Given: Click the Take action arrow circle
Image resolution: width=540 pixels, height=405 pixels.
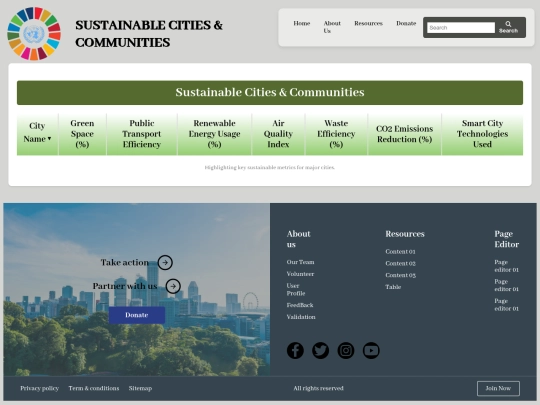Looking at the screenshot, I should click(x=165, y=262).
